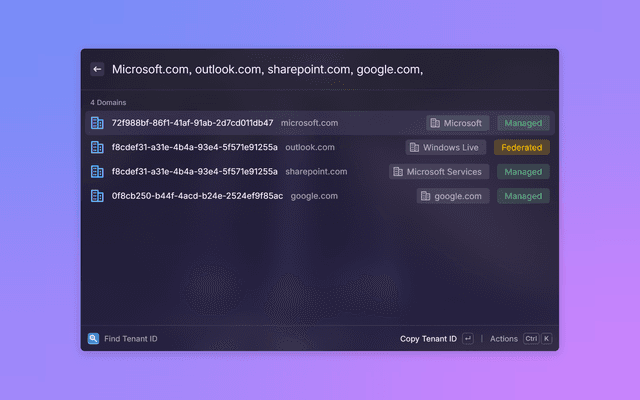Image resolution: width=640 pixels, height=400 pixels.
Task: Click the building icon for outlook.com row
Action: (x=97, y=147)
